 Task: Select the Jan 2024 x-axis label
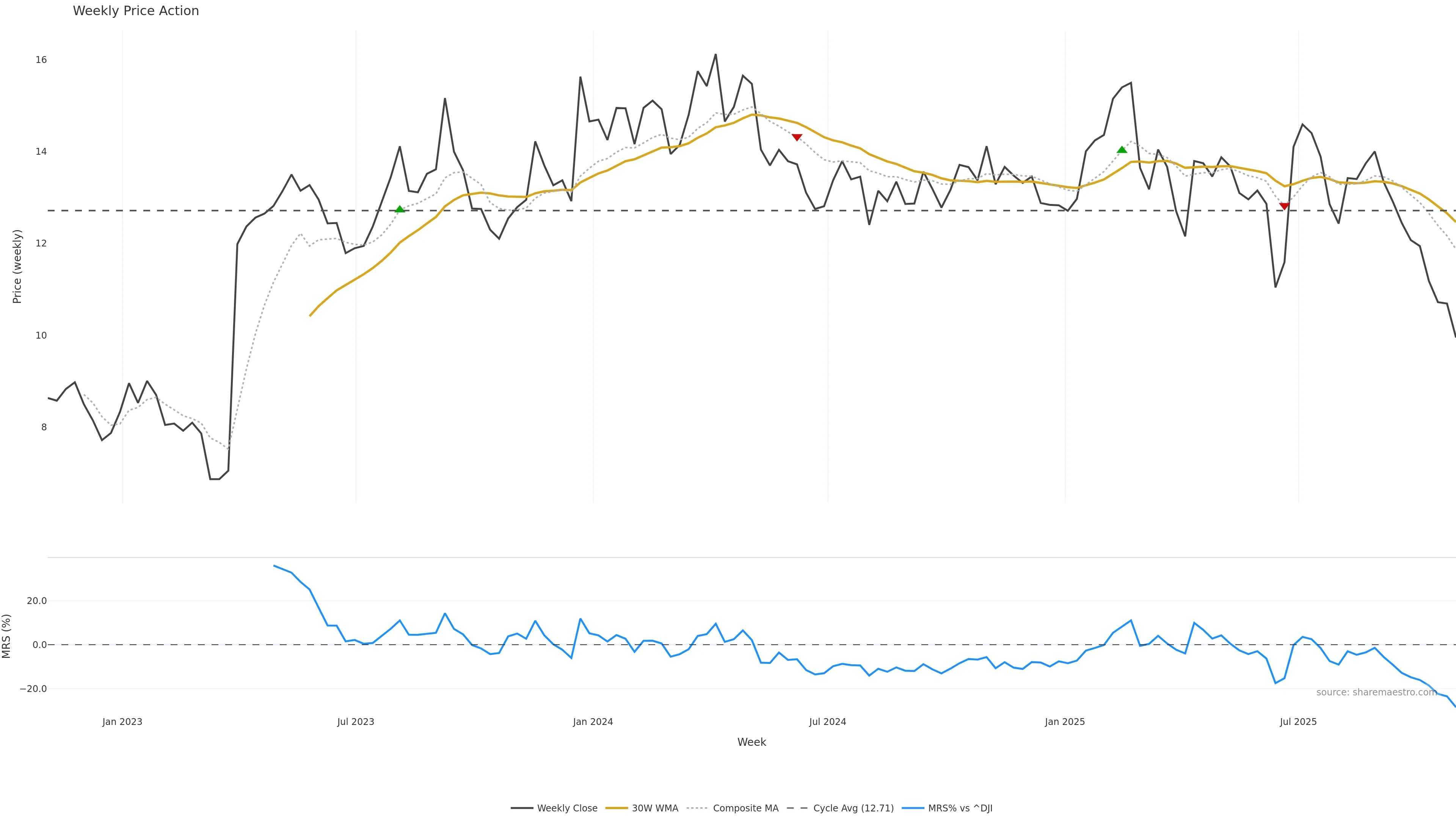pos(593,722)
